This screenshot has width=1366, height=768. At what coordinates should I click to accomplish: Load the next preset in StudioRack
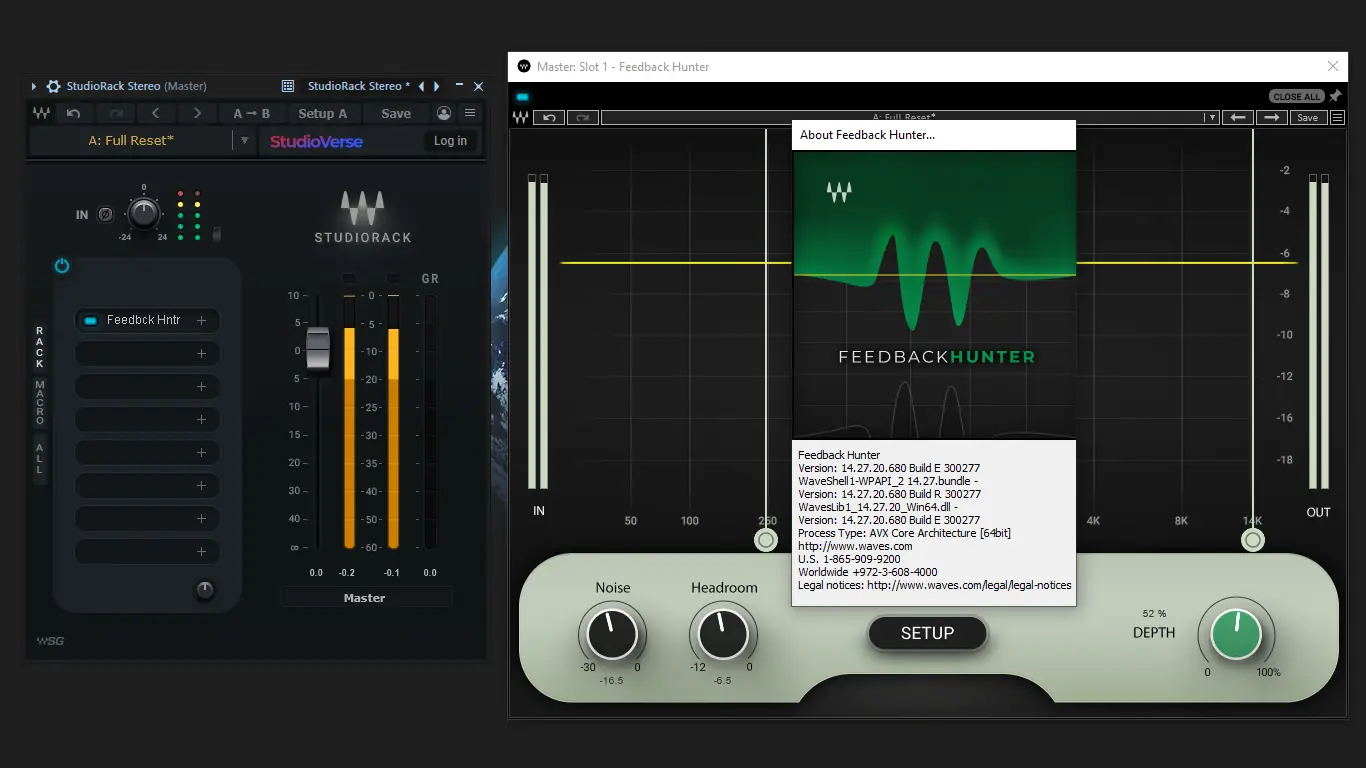pyautogui.click(x=197, y=114)
